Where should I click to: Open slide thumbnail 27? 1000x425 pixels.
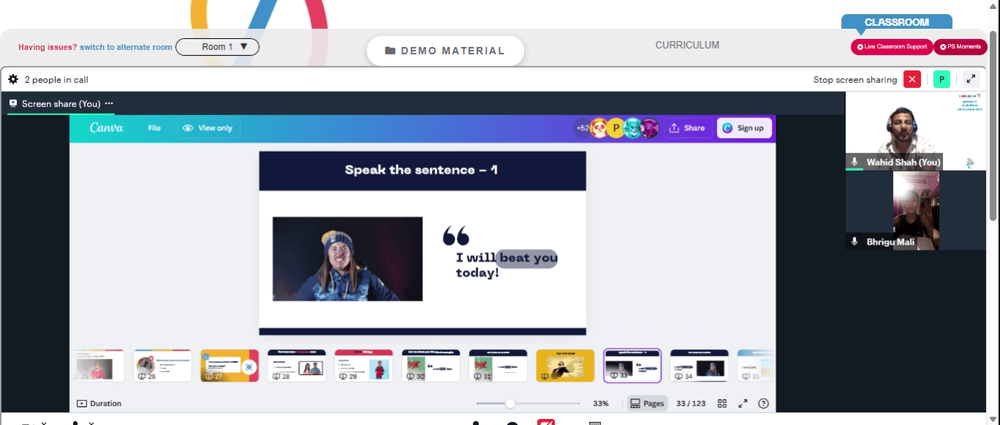click(230, 366)
